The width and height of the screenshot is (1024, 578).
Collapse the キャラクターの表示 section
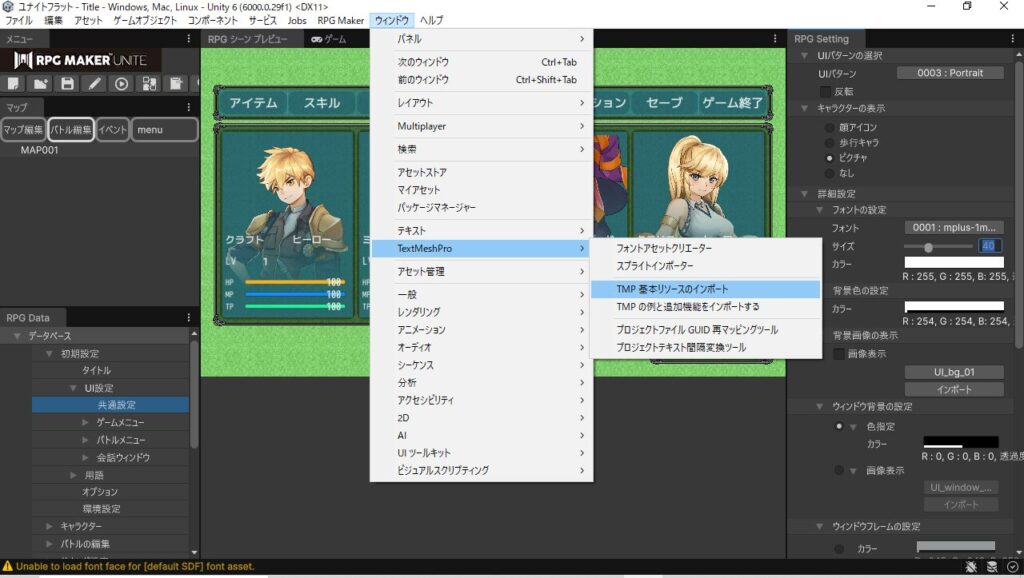coord(805,108)
